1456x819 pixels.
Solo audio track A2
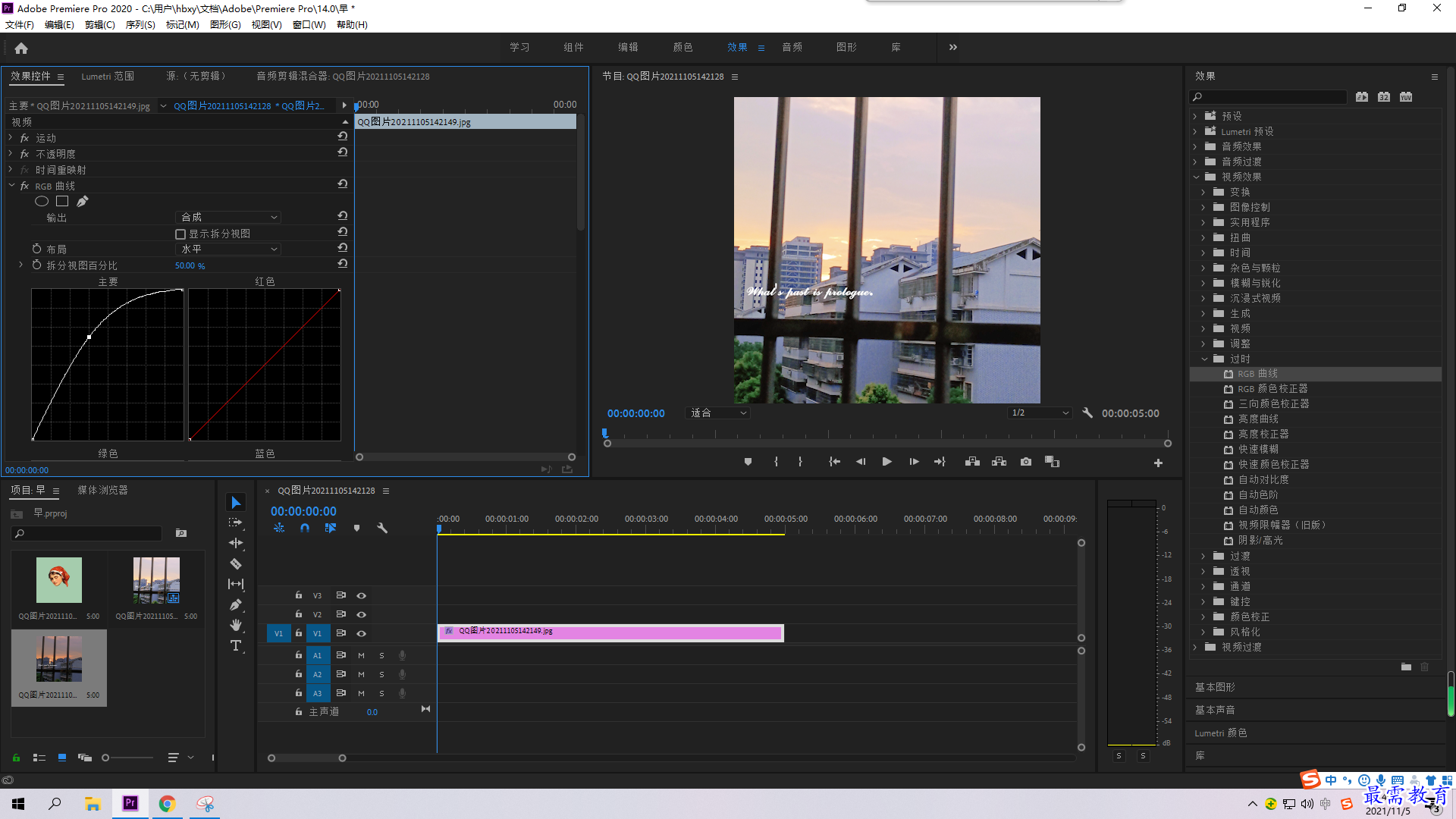(381, 674)
